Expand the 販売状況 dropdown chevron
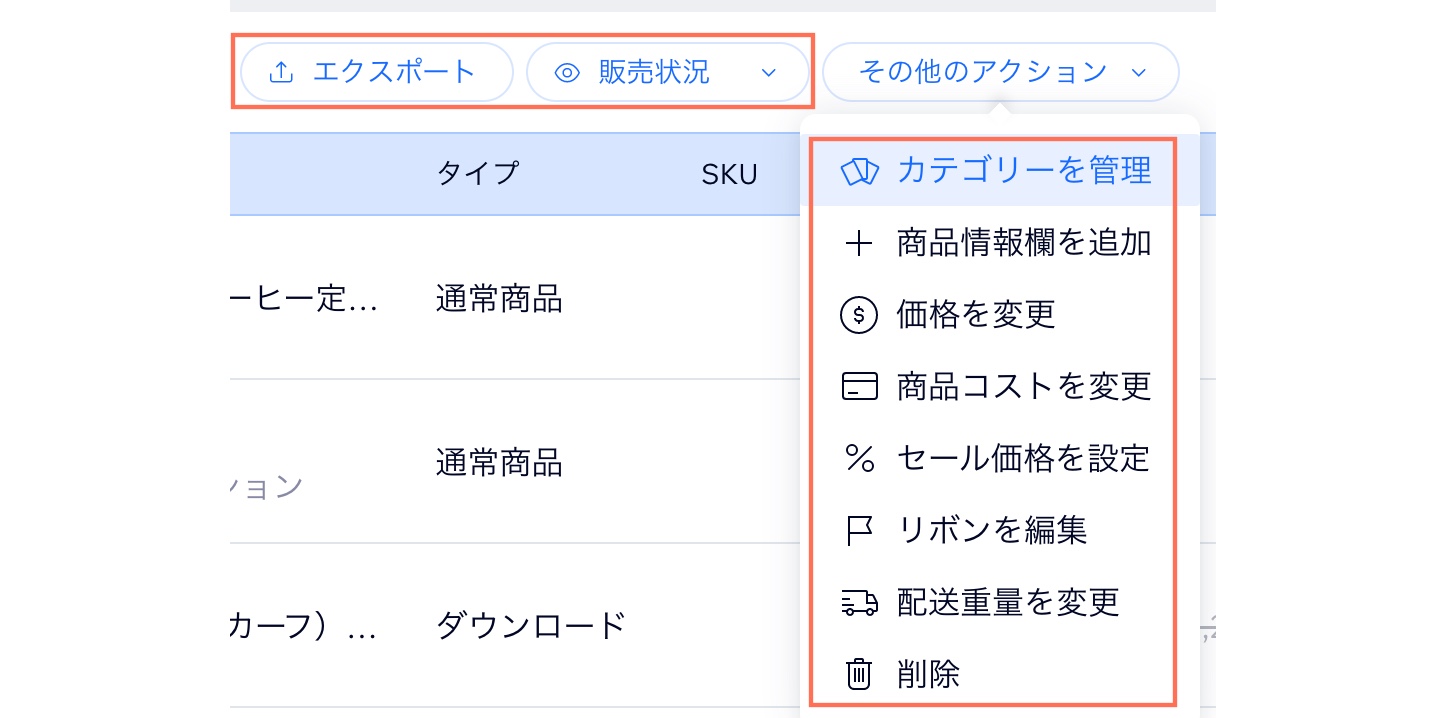 [768, 72]
